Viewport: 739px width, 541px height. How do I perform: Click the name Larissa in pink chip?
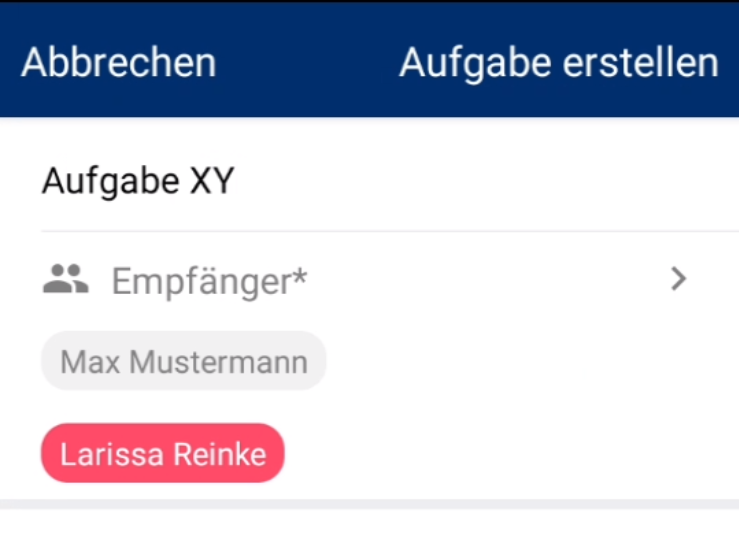(112, 454)
